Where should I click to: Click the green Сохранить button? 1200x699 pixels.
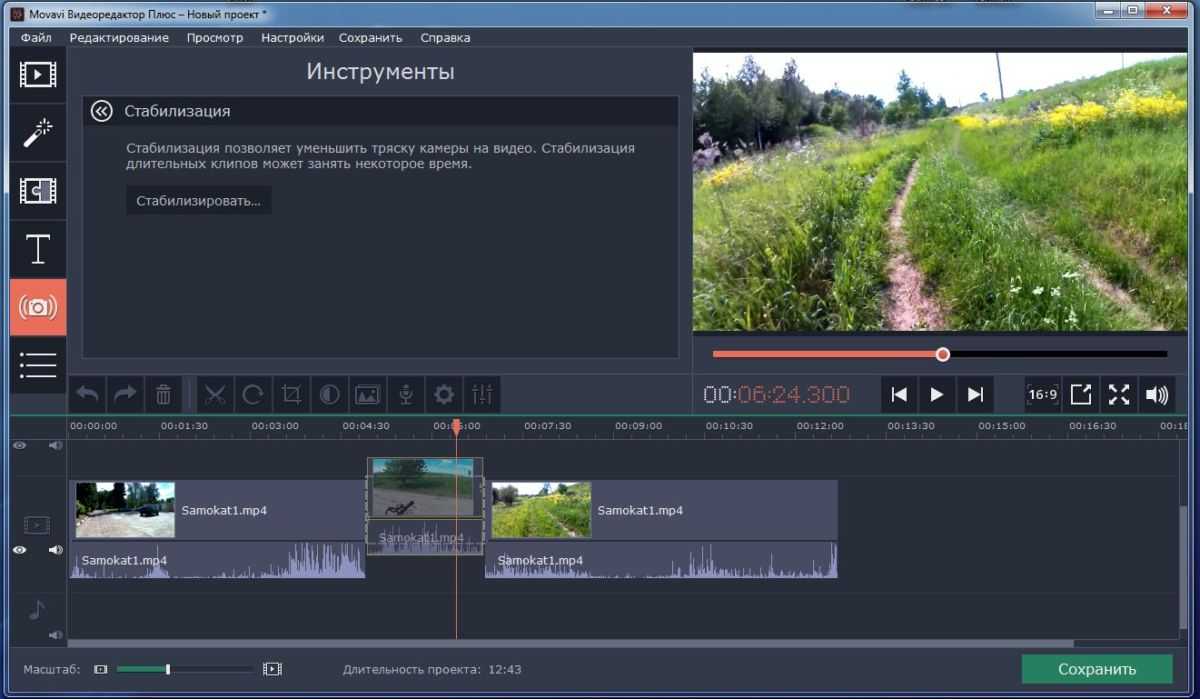click(1097, 669)
